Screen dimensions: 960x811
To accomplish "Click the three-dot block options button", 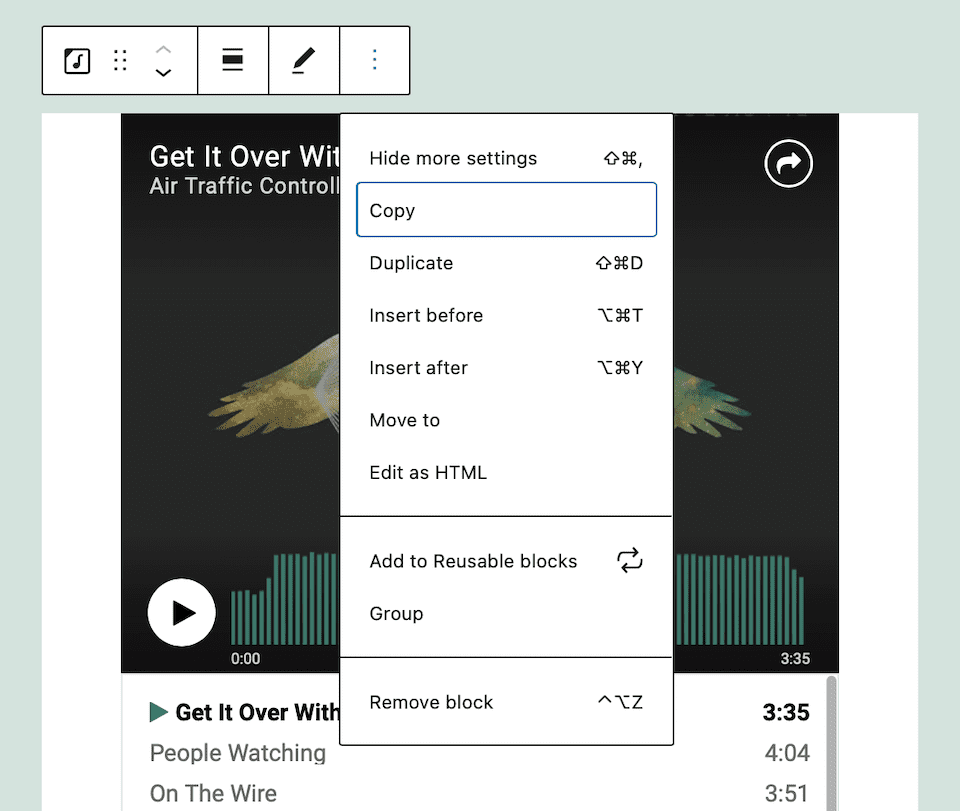I will (x=375, y=61).
